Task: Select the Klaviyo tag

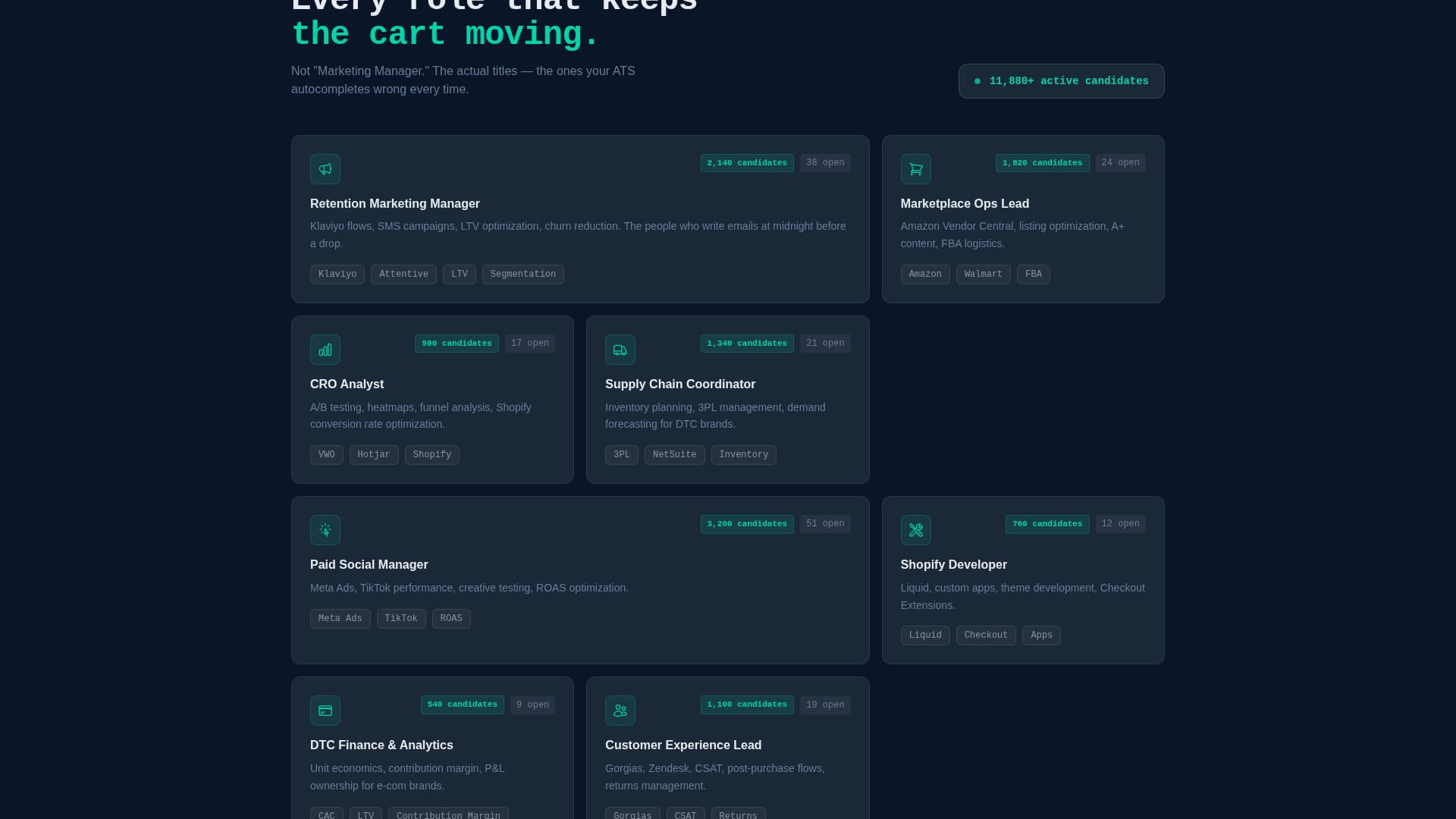Action: pos(337,275)
